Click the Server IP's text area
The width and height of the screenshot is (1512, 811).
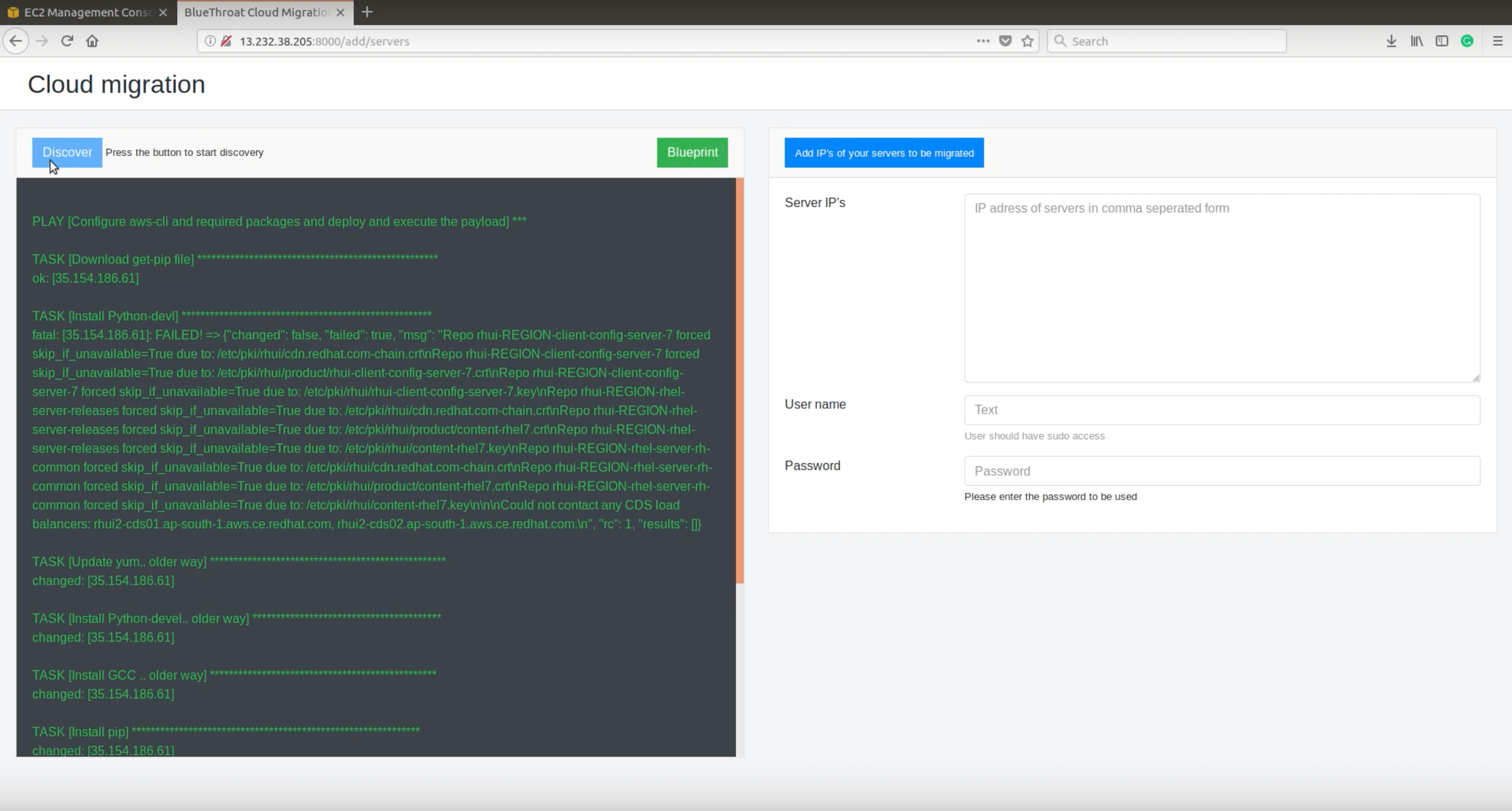pyautogui.click(x=1222, y=288)
